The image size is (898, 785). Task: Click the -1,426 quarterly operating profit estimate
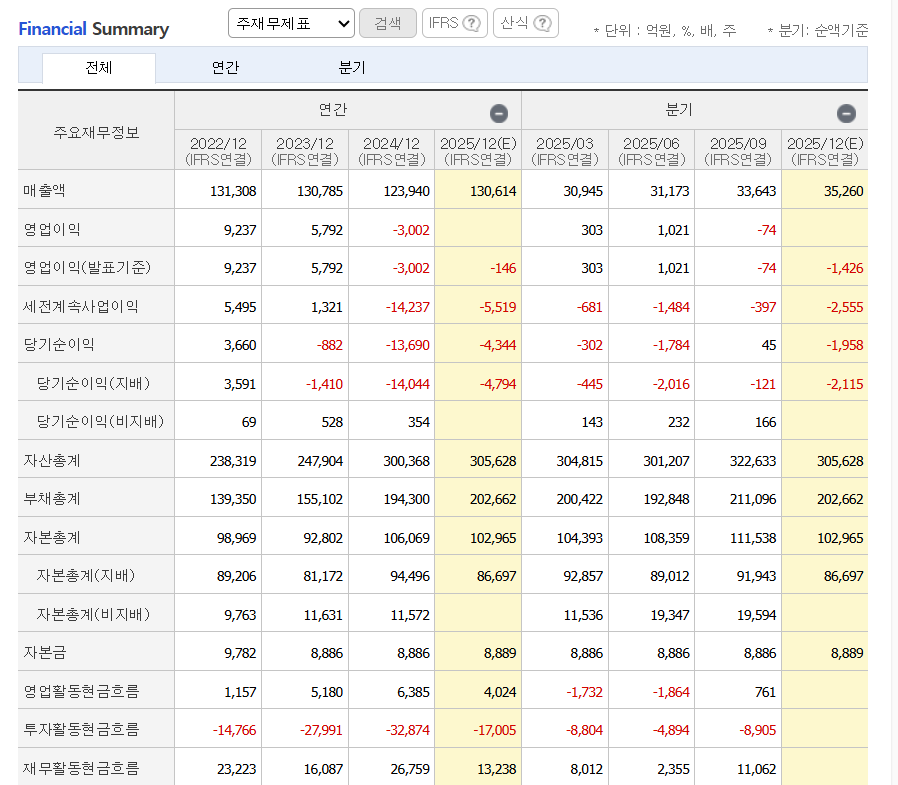pyautogui.click(x=844, y=269)
